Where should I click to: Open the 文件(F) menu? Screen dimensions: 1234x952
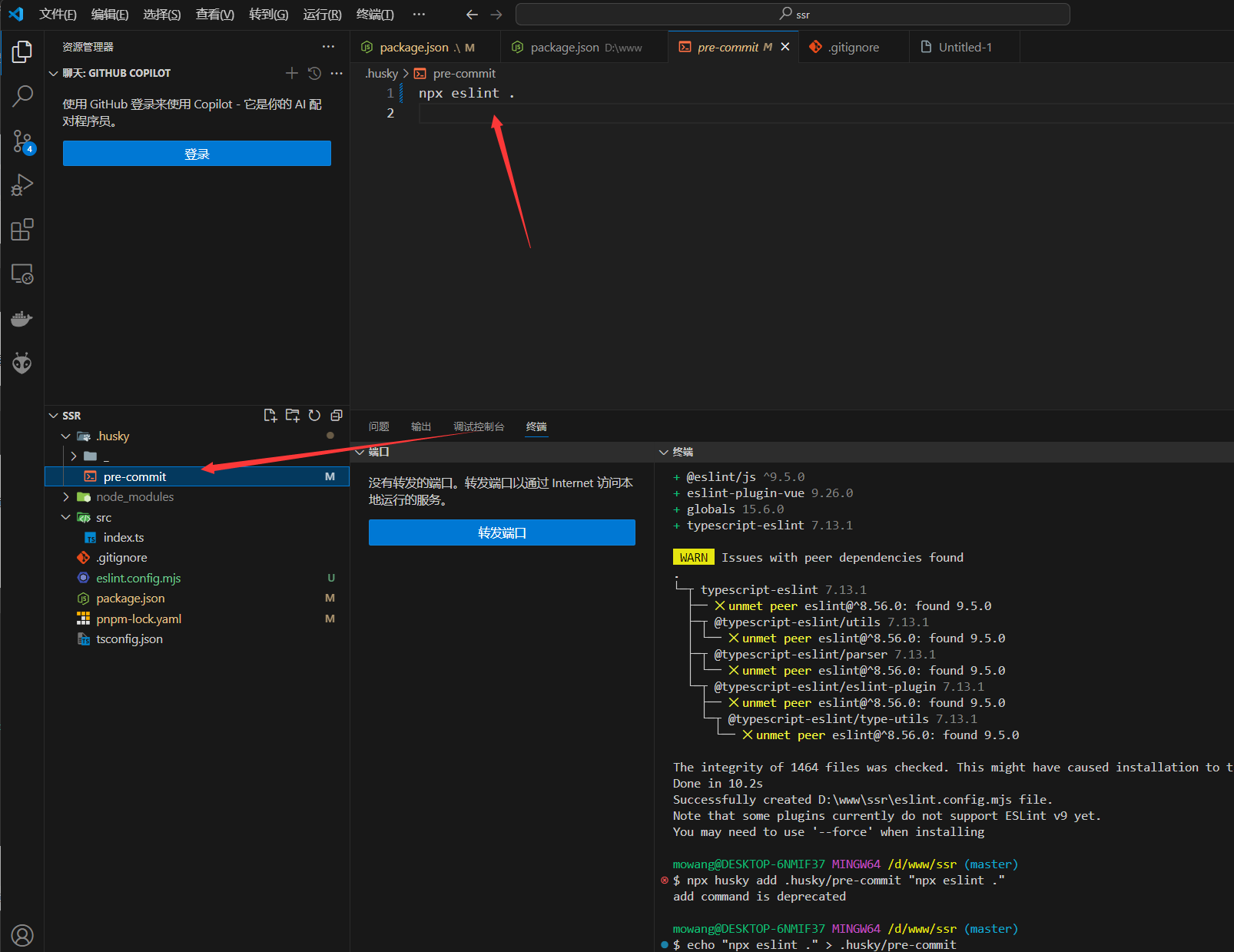pyautogui.click(x=58, y=15)
